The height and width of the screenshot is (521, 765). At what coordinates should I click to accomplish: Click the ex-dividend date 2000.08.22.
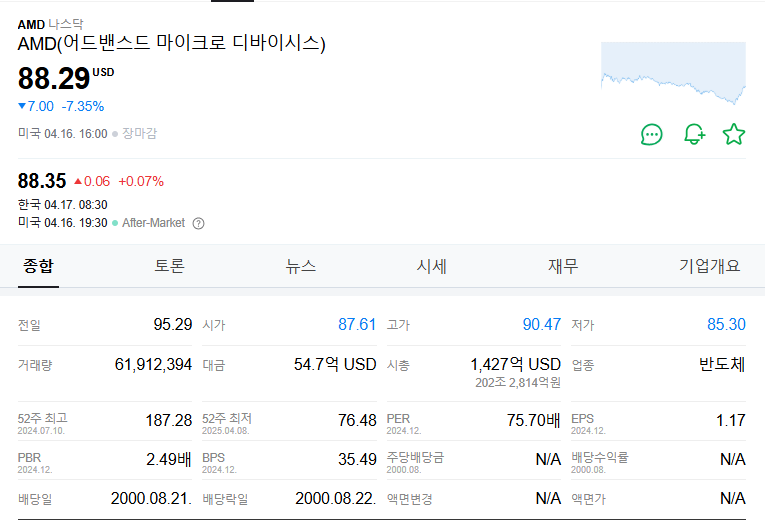(x=336, y=499)
